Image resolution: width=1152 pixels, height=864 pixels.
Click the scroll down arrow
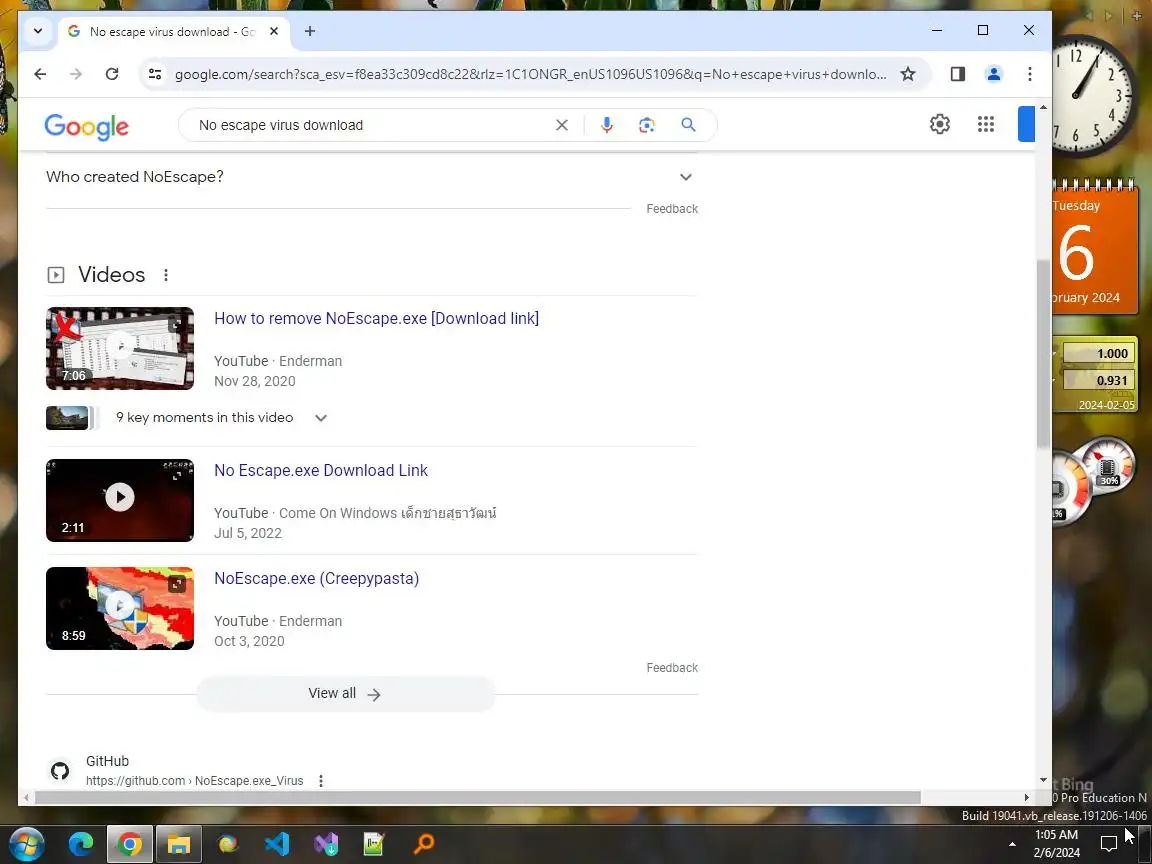pos(1043,780)
